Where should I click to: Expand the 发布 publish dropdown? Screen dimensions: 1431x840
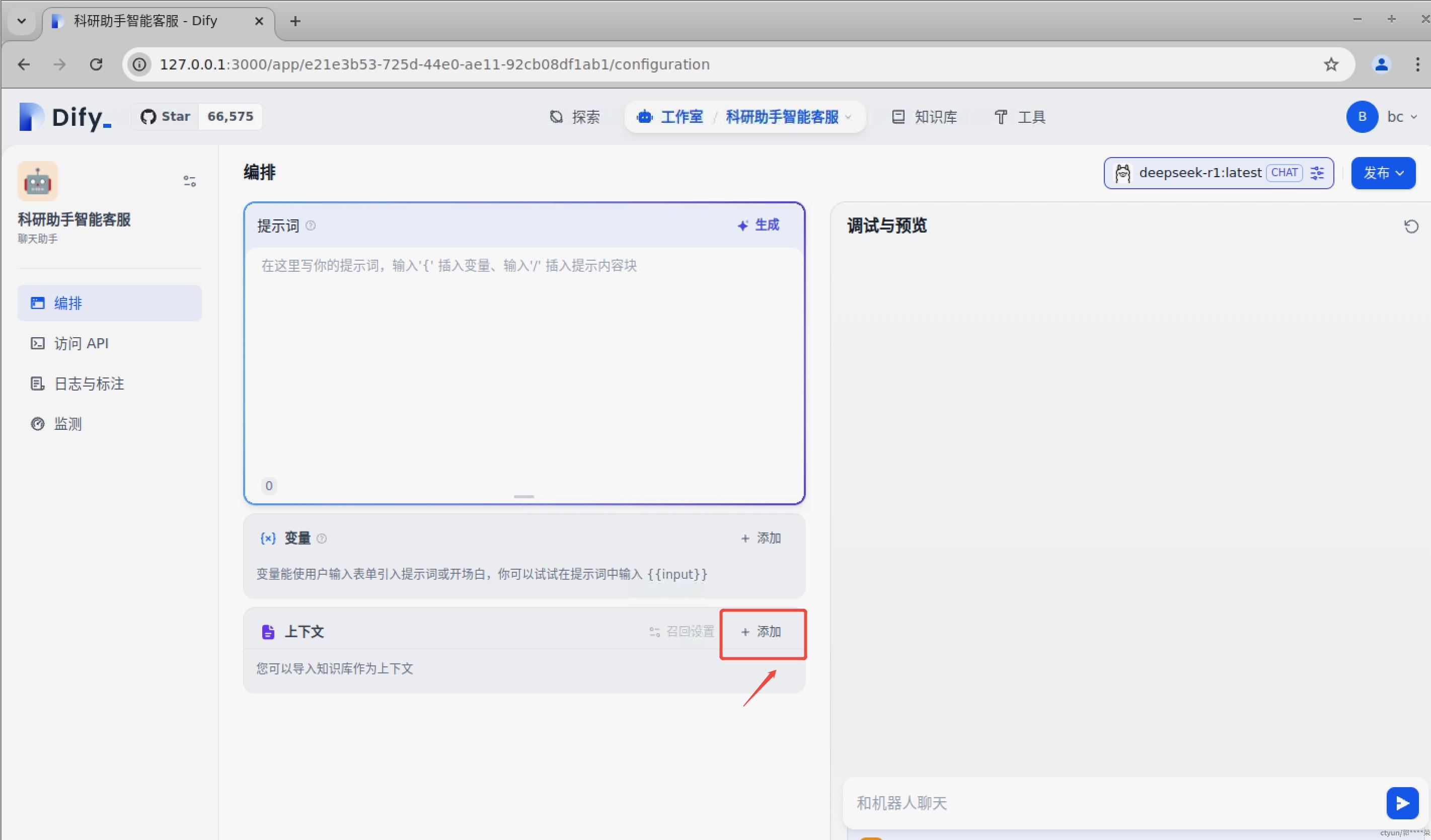[1383, 173]
